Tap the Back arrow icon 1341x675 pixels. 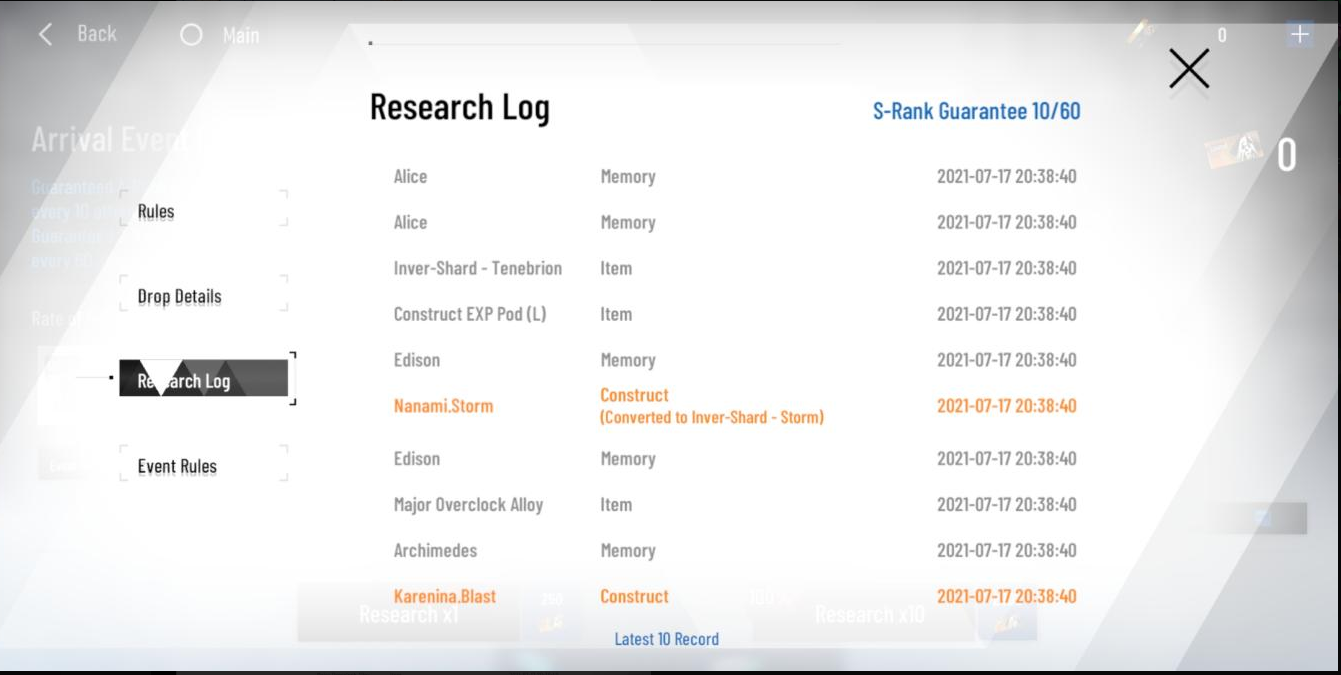coord(45,34)
